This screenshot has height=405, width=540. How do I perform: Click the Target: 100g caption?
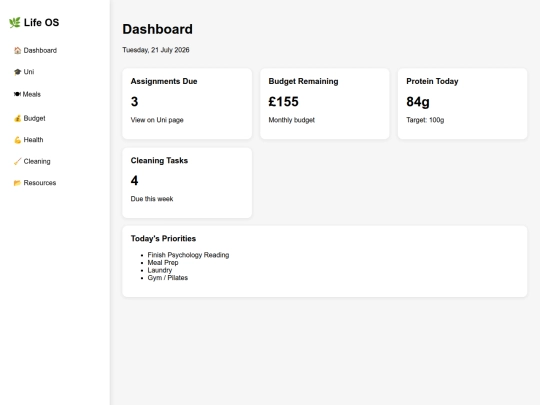(x=425, y=120)
